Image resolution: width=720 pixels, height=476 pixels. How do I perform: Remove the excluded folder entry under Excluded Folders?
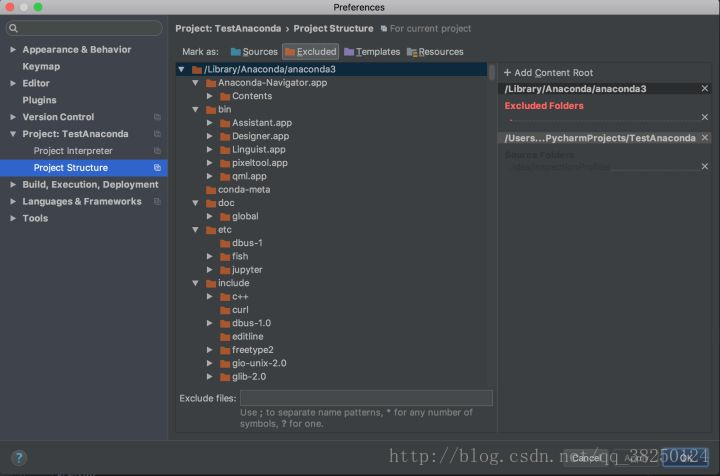(705, 117)
